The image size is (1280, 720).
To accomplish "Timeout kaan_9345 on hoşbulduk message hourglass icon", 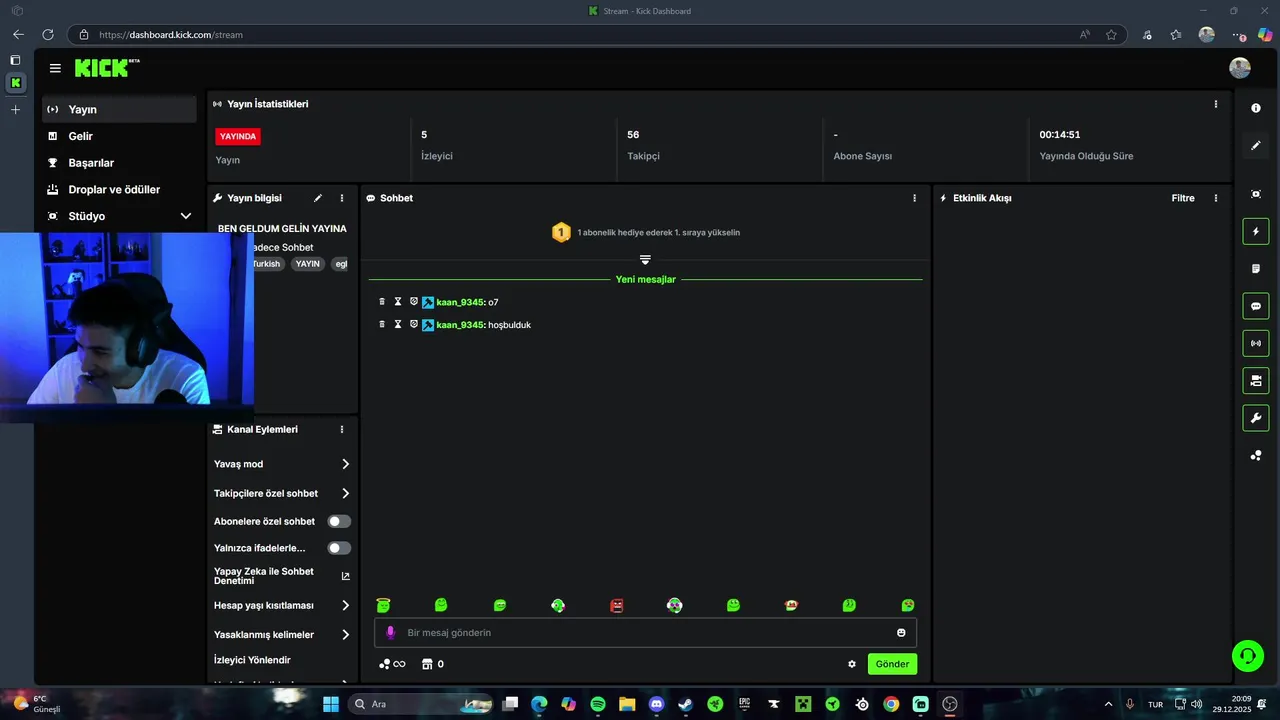I will coord(397,324).
